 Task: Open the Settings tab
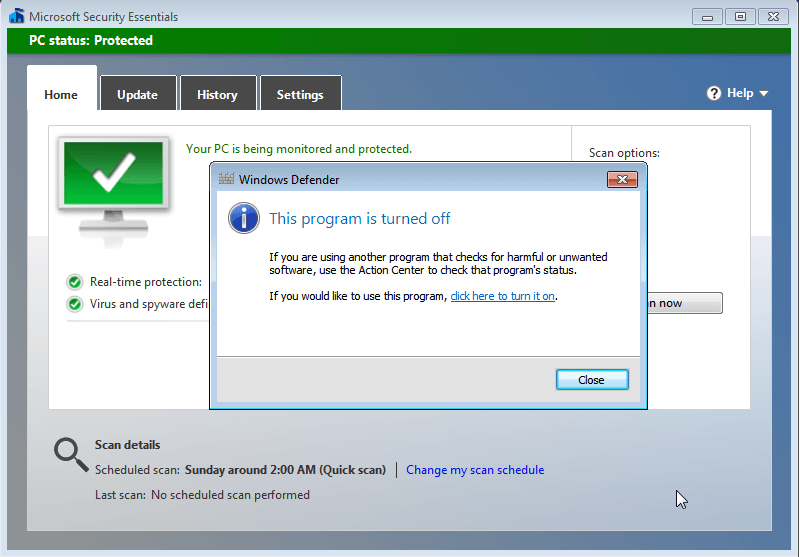pyautogui.click(x=300, y=95)
